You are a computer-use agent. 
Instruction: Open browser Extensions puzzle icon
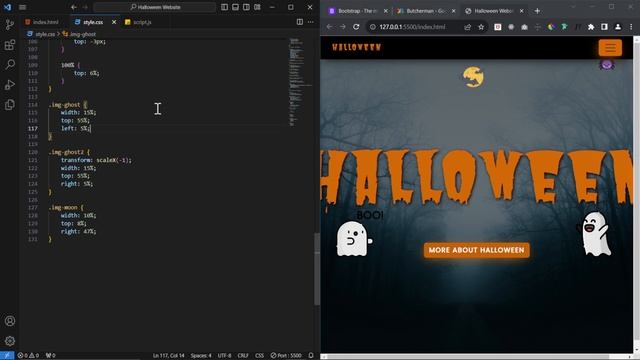tap(591, 27)
